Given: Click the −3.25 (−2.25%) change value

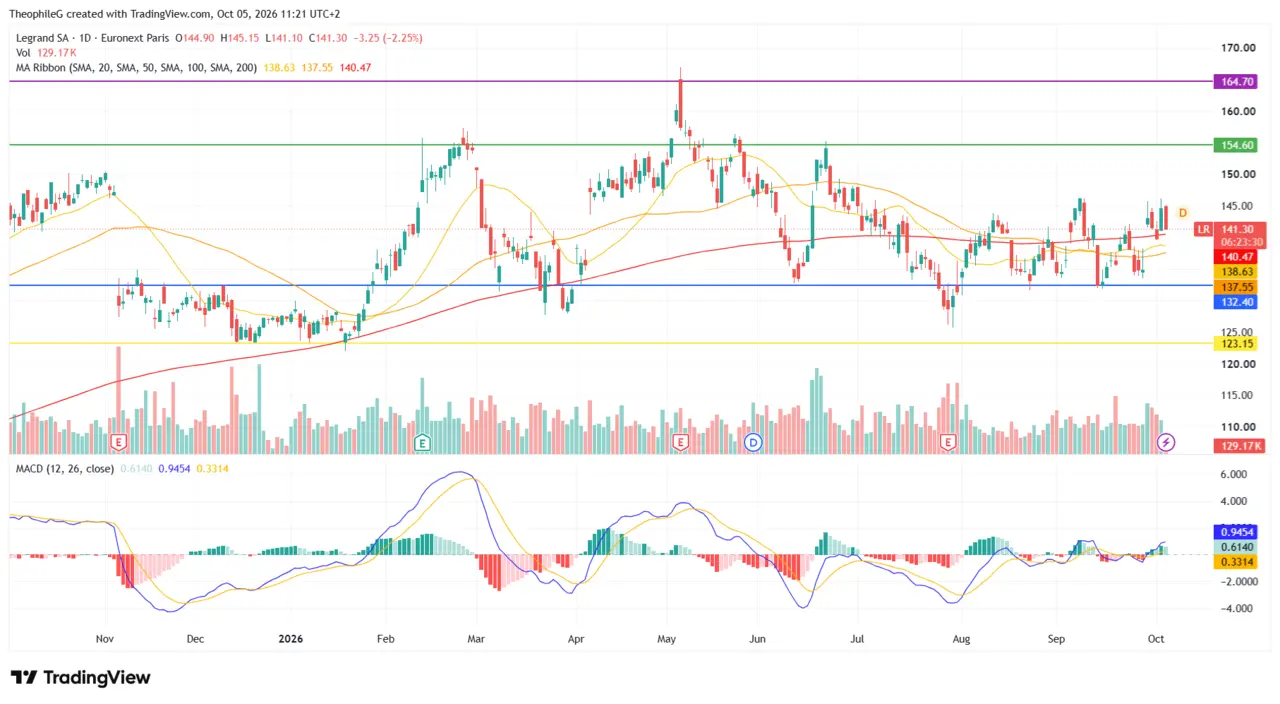Looking at the screenshot, I should 386,38.
